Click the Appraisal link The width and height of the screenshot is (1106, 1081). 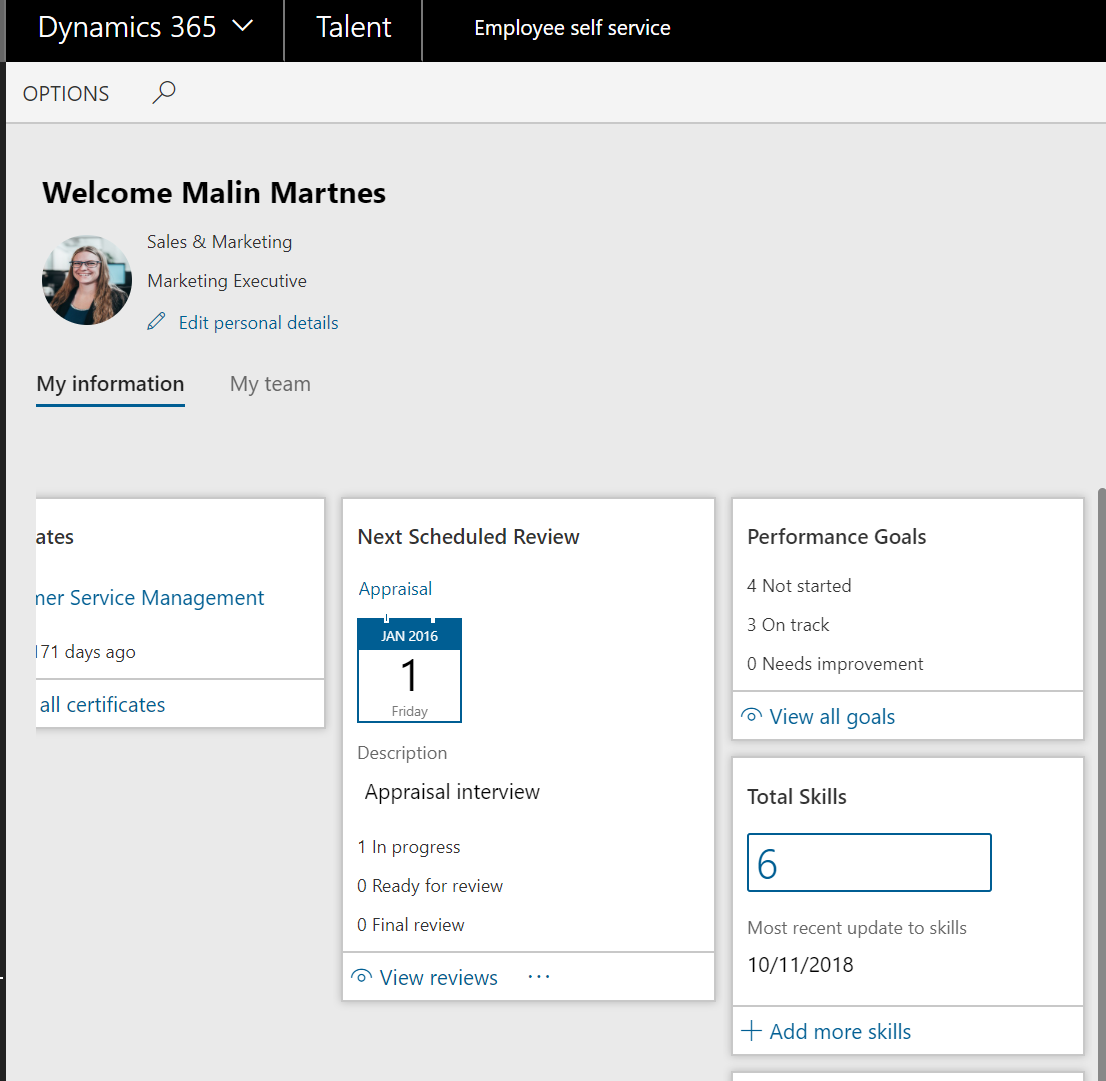(396, 589)
